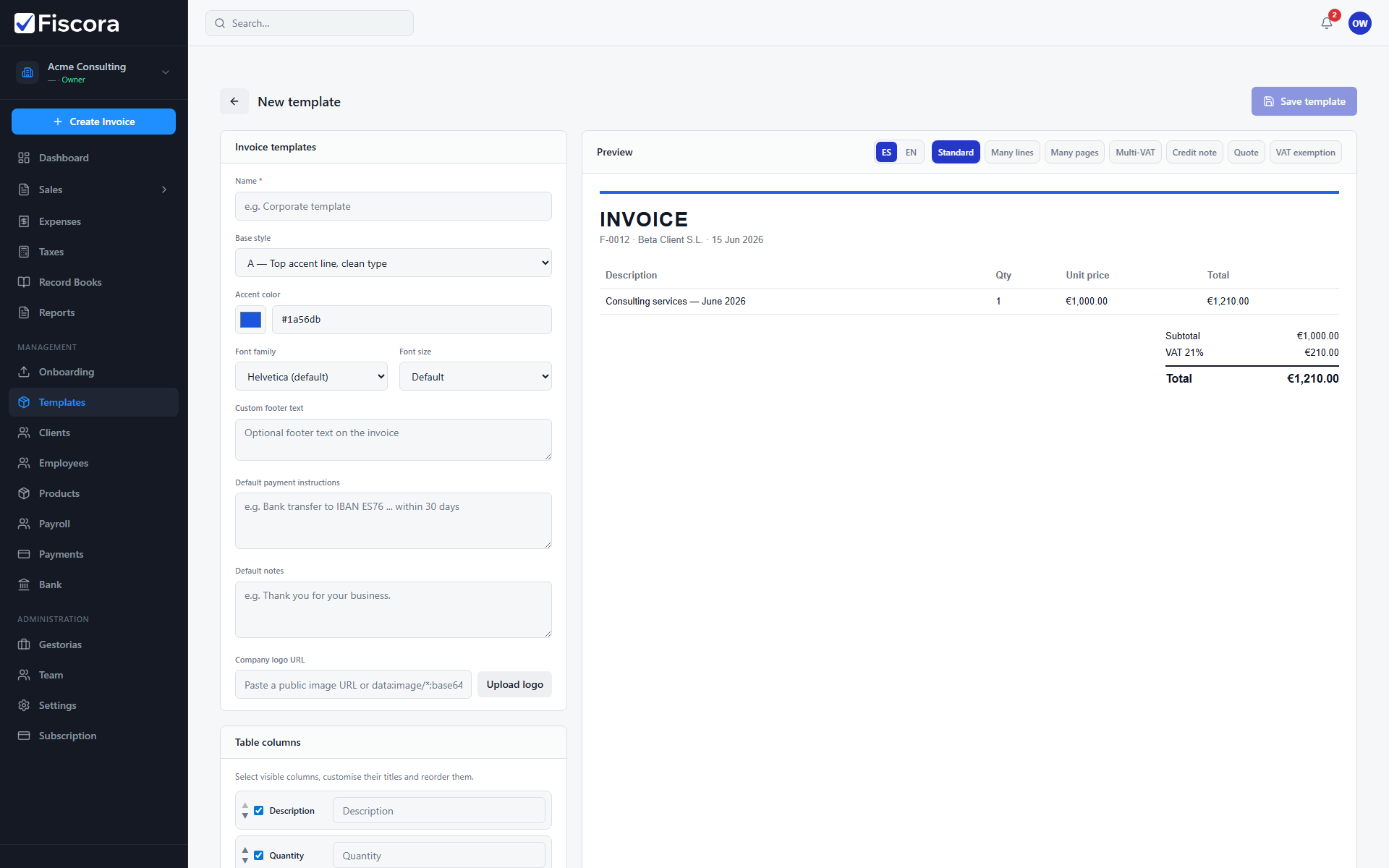Select the Quote preview tab
The image size is (1389, 868).
tap(1246, 153)
